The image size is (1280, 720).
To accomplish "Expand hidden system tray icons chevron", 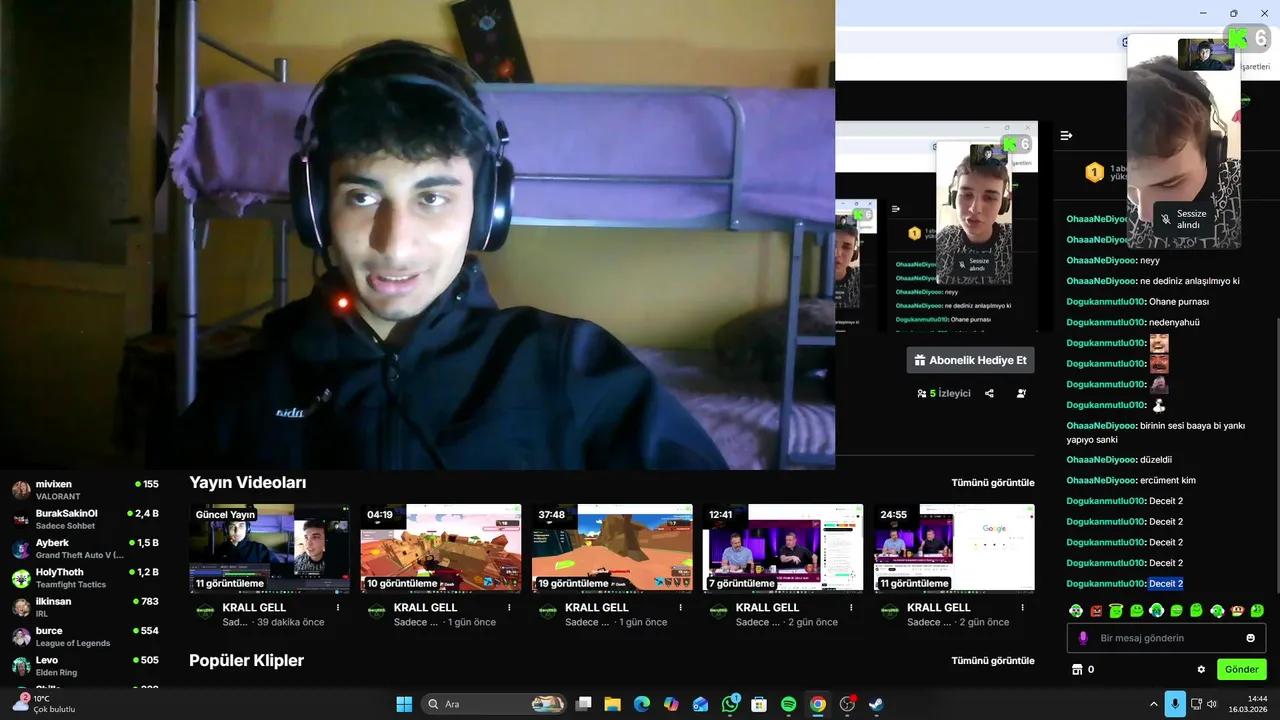I will (1153, 704).
